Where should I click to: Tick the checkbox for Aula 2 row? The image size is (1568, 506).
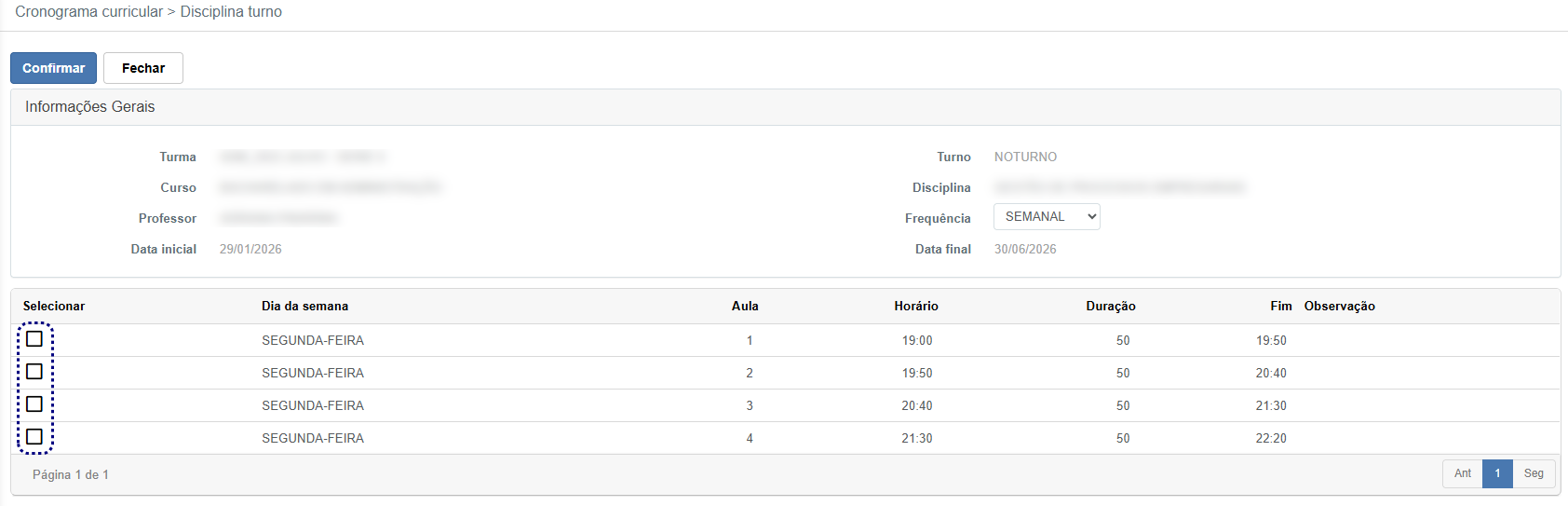(x=34, y=372)
